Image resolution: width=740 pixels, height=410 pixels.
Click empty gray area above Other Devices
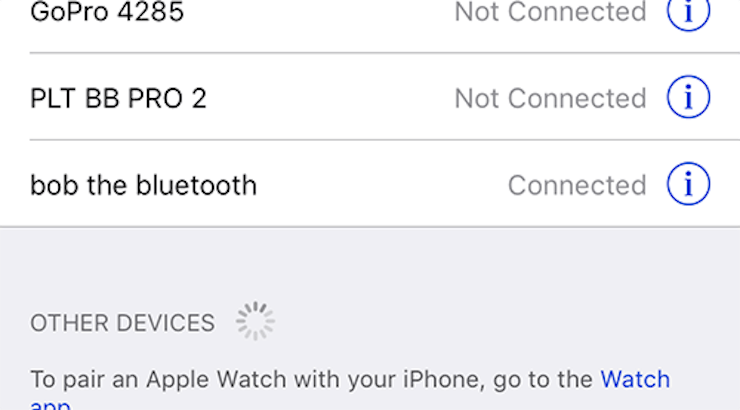[370, 264]
